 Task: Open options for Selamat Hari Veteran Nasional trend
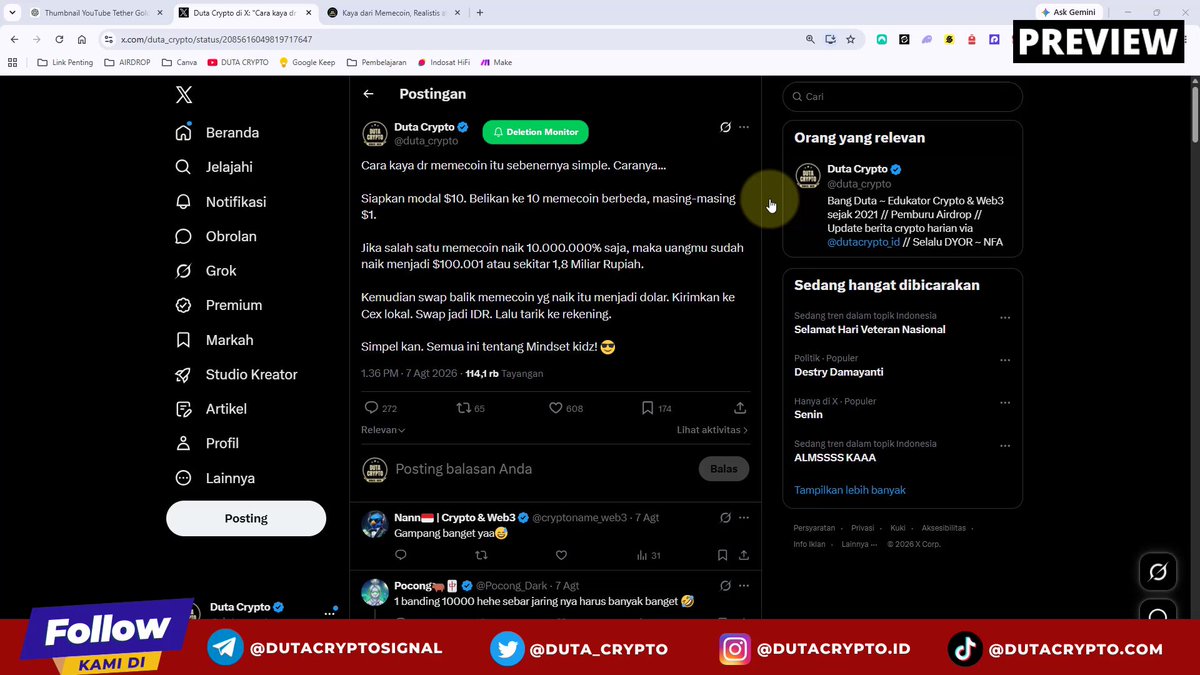pos(1005,318)
